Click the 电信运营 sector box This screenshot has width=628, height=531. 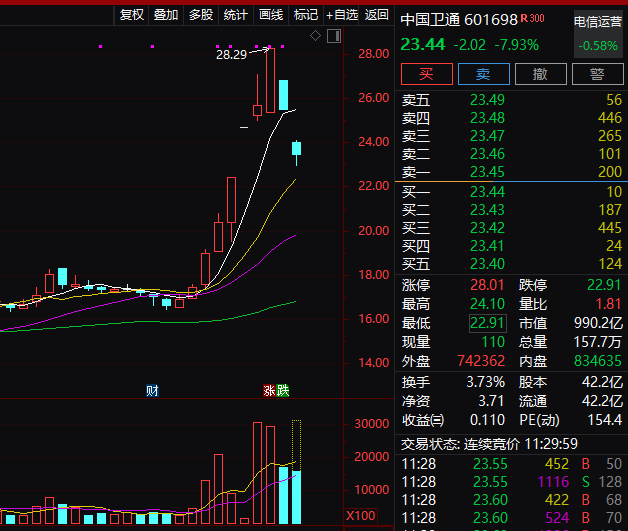[x=598, y=21]
